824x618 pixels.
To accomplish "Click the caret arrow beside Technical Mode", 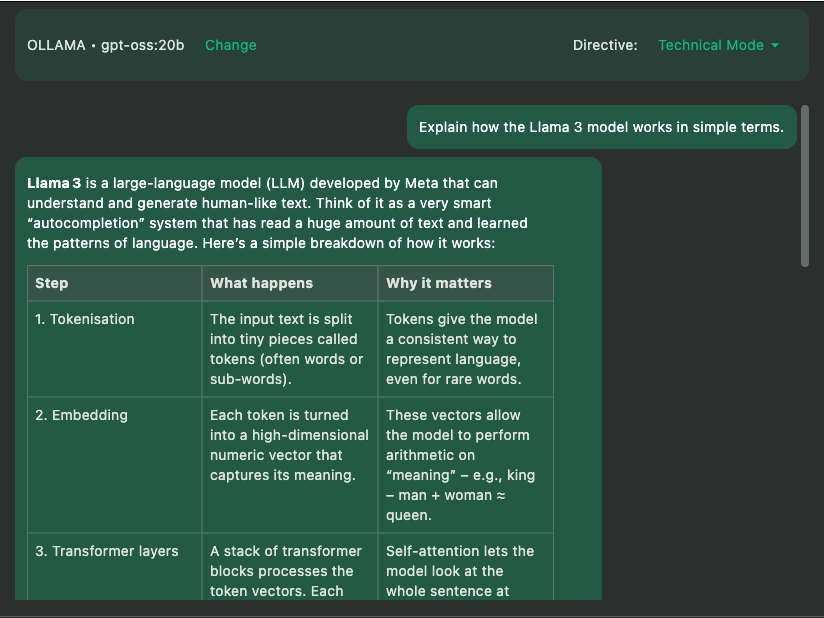I will click(775, 45).
